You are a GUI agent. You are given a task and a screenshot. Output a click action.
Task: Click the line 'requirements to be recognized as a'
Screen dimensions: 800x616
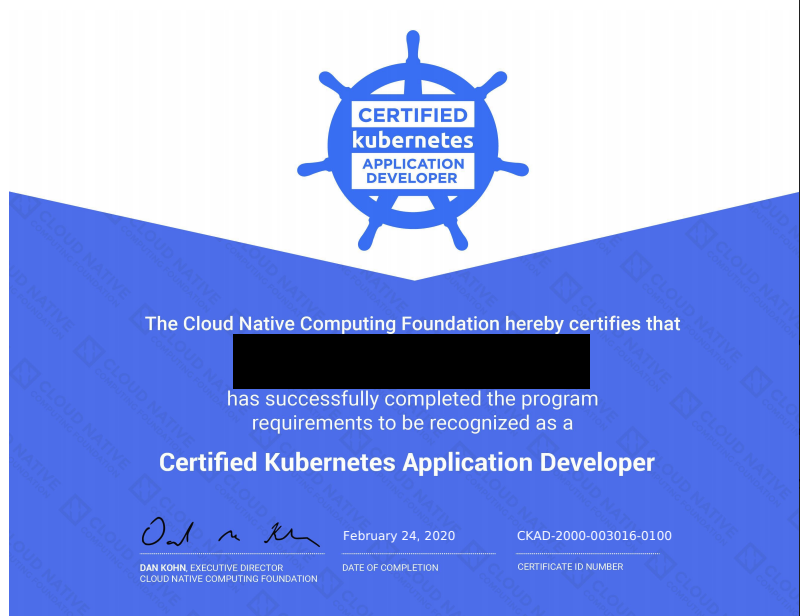(412, 423)
